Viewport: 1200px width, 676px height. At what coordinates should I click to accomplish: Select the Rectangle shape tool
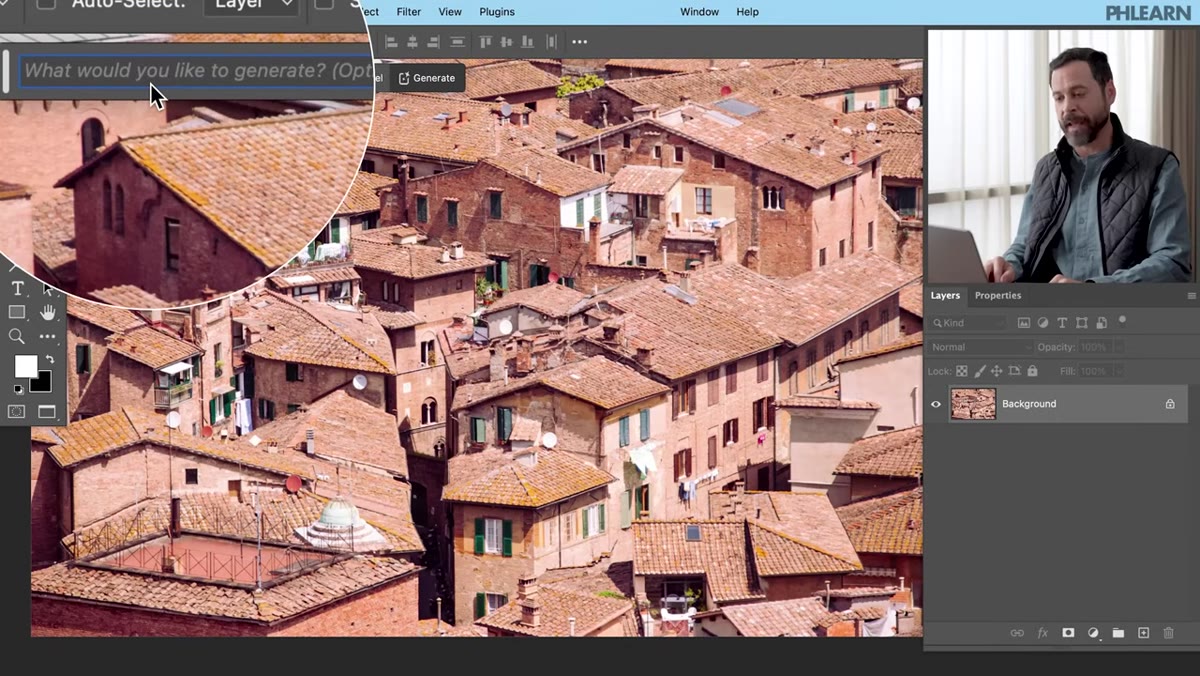pyautogui.click(x=17, y=313)
